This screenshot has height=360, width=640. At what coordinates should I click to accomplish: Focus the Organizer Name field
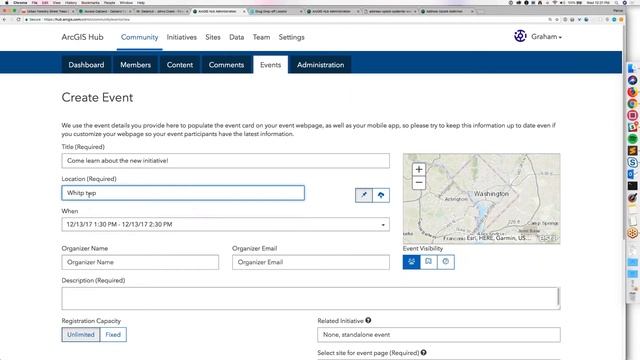click(140, 262)
